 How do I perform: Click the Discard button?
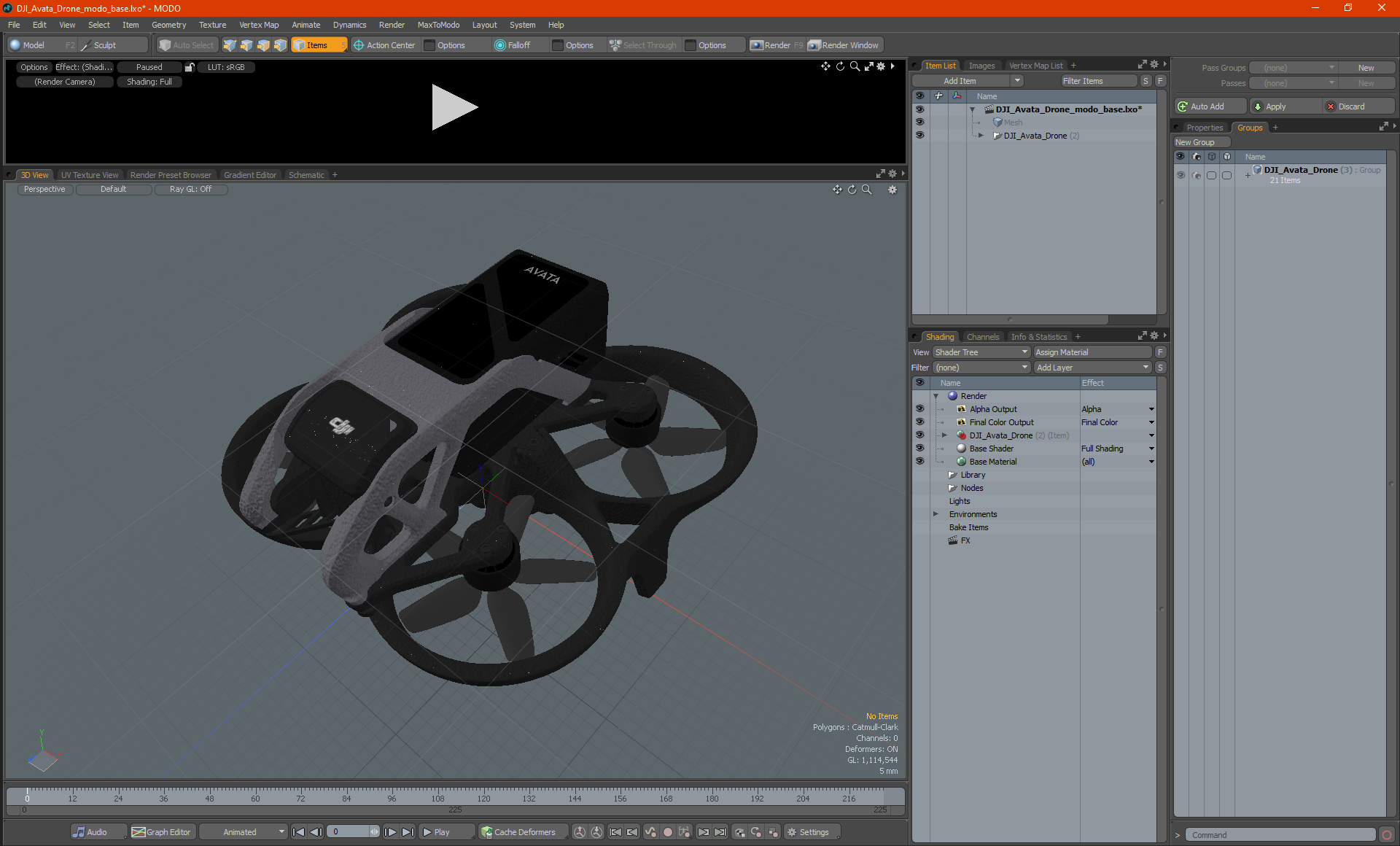click(x=1359, y=106)
